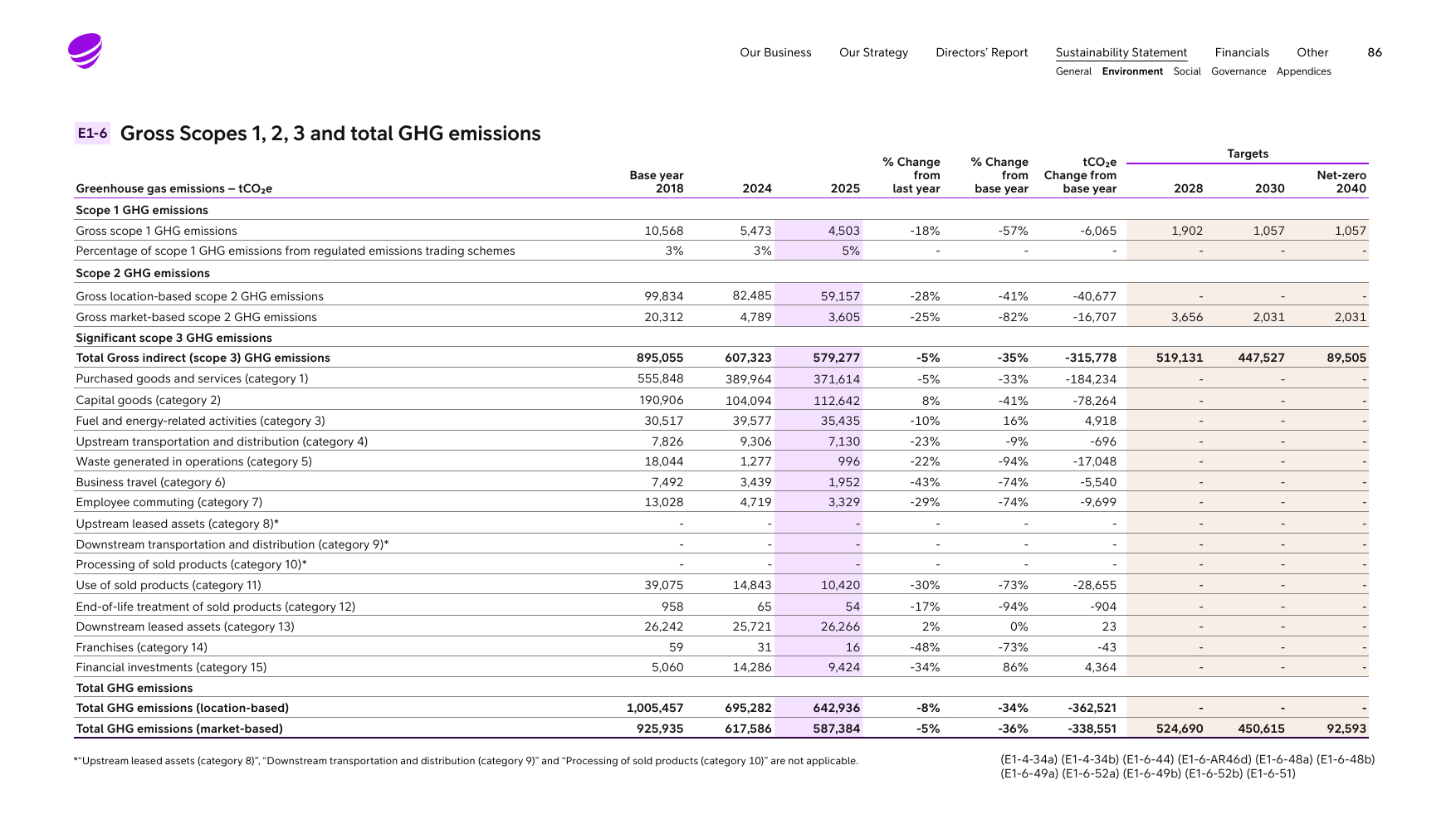Click the '% Change from last year' column header
The image size is (1456, 819).
tap(911, 175)
